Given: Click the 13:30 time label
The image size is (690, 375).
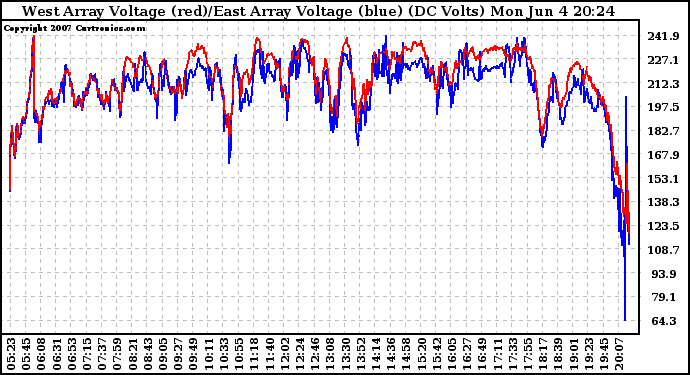Looking at the screenshot, I should pos(346,354).
